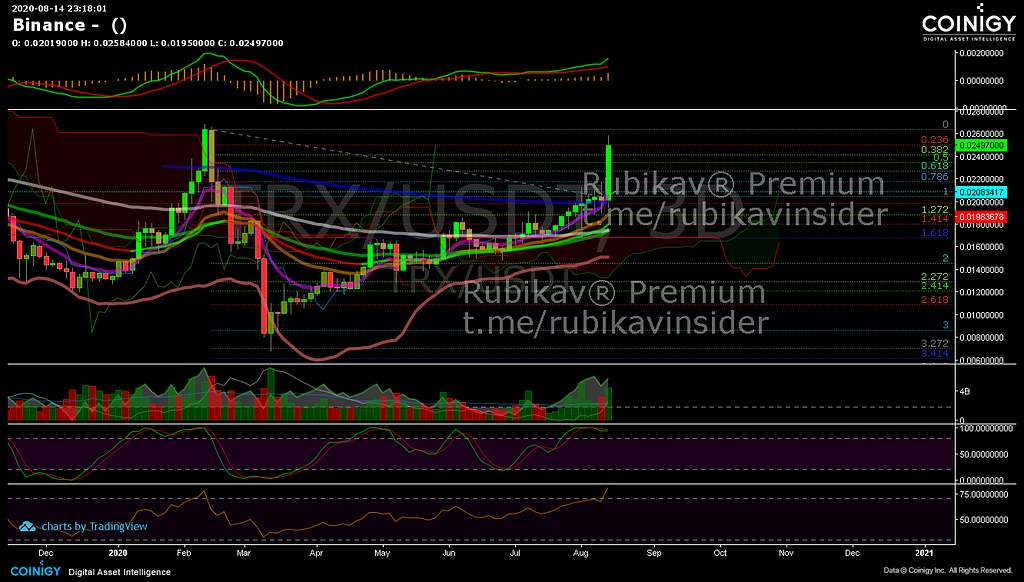Click the 0.01000000 price axis label
The height and width of the screenshot is (582, 1024).
click(x=982, y=315)
